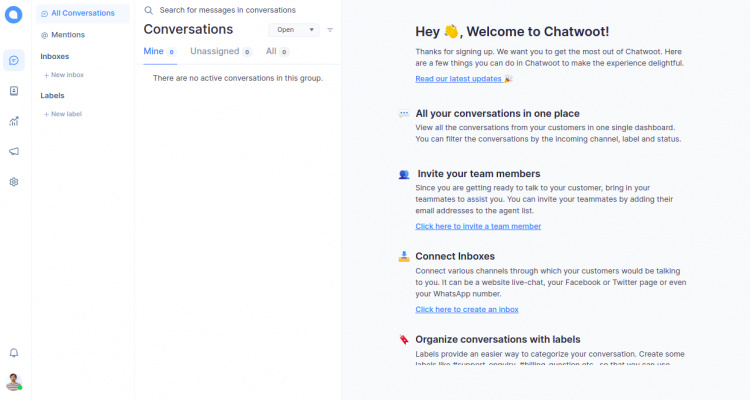Click the New label button
Screen dimensions: 750x400
66,114
